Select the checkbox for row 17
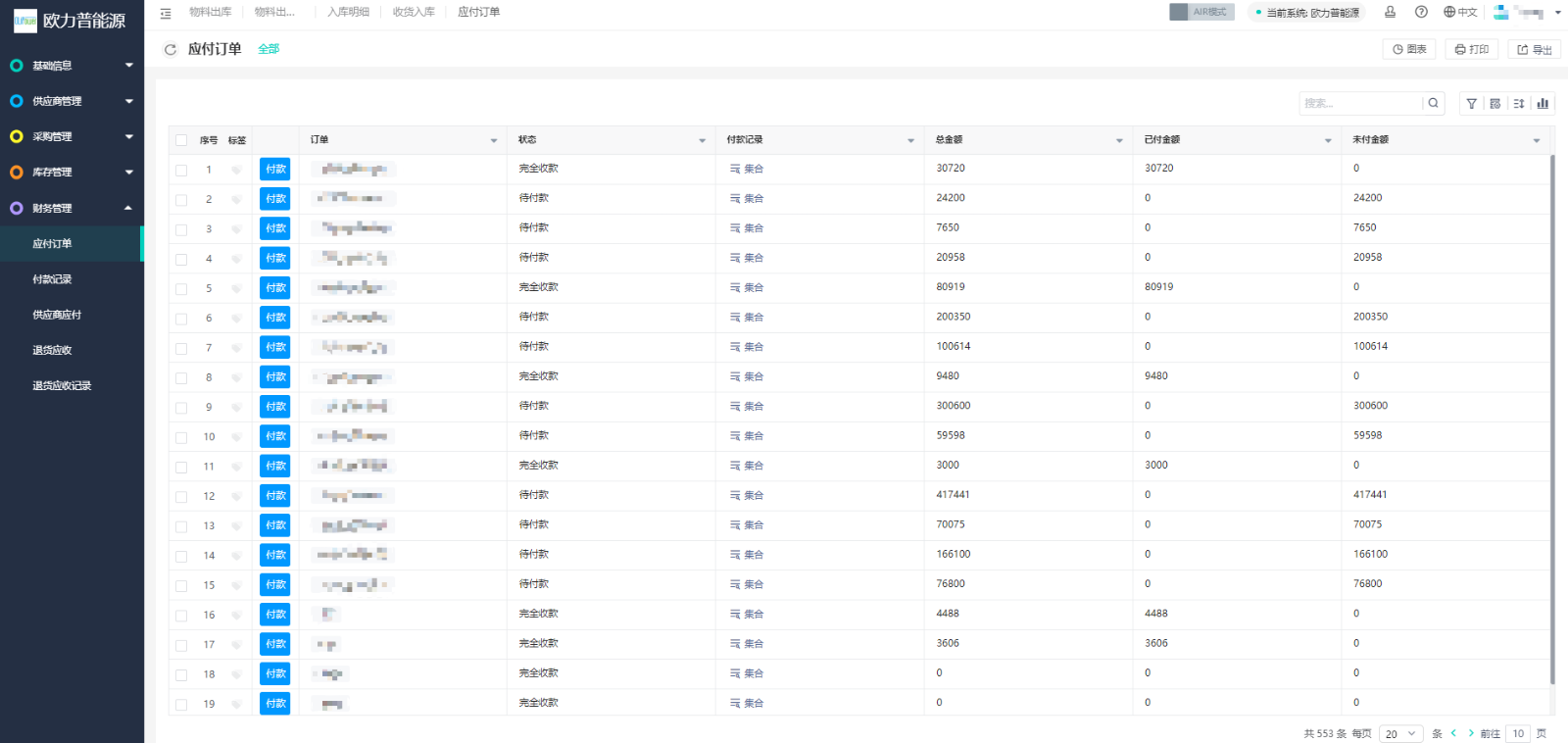1568x743 pixels. pos(181,645)
